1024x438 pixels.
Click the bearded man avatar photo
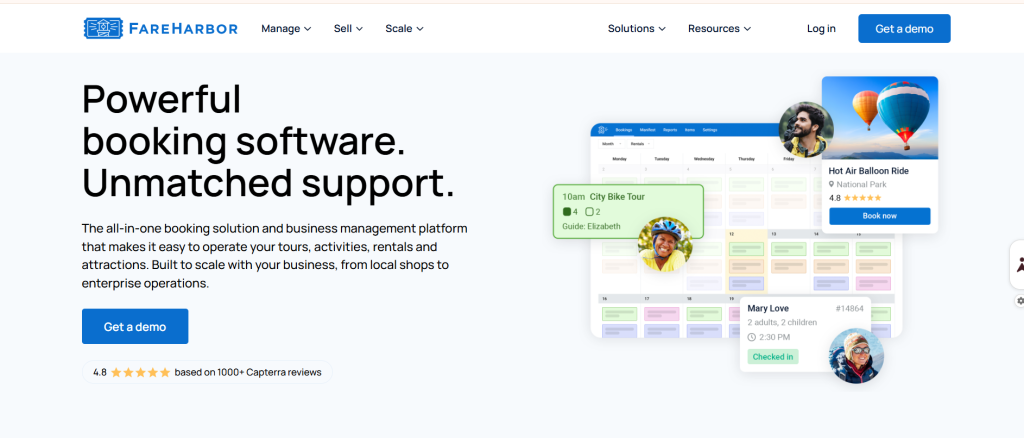pos(806,129)
